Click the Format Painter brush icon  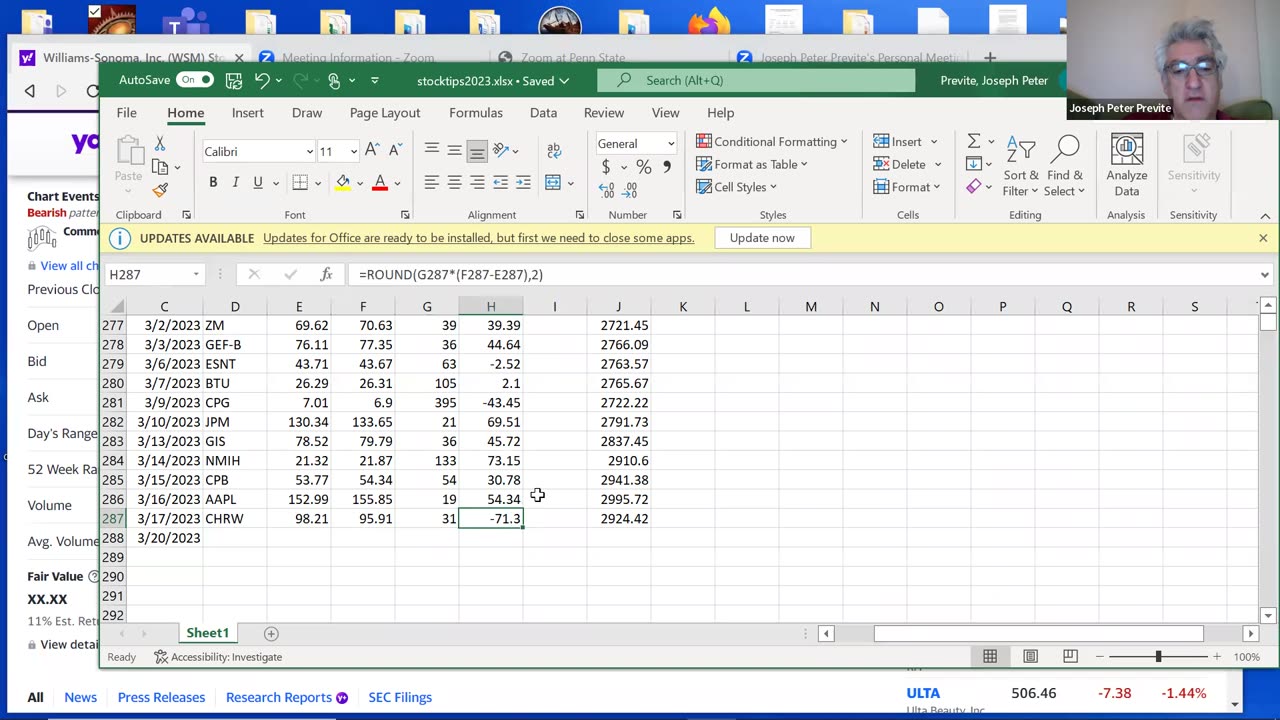pos(160,190)
